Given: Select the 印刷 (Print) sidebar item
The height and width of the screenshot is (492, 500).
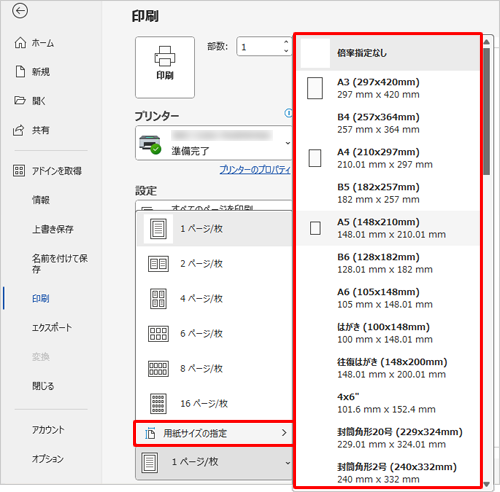Looking at the screenshot, I should pos(41,298).
